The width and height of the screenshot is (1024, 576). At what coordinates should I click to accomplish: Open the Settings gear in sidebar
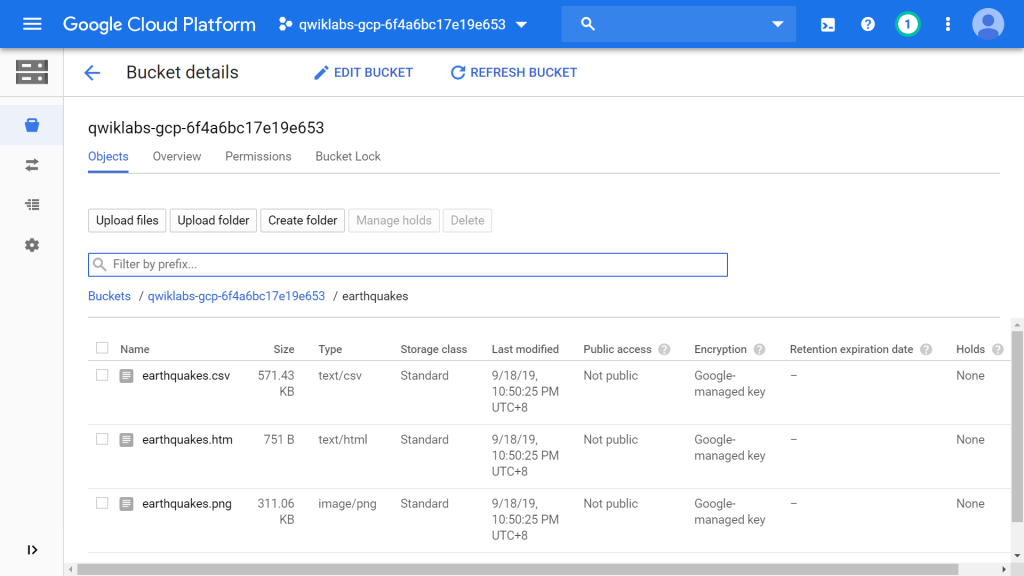[x=32, y=245]
